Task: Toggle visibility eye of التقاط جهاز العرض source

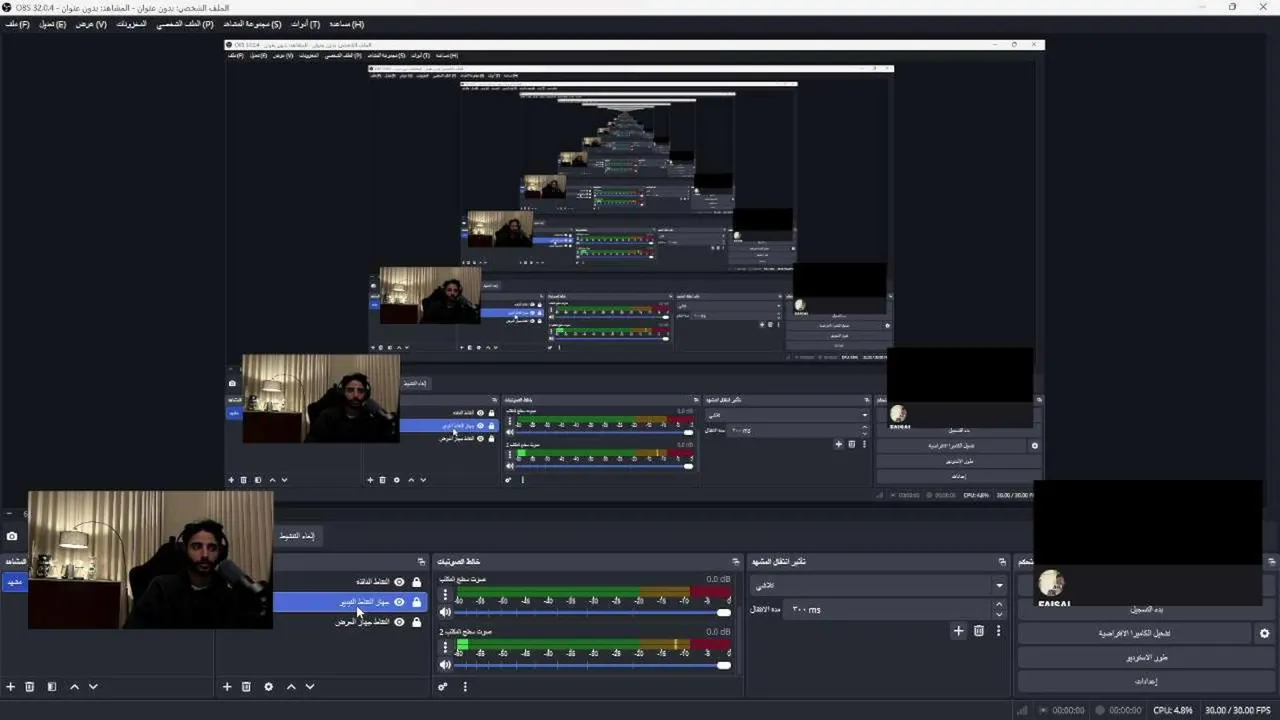Action: pos(399,622)
